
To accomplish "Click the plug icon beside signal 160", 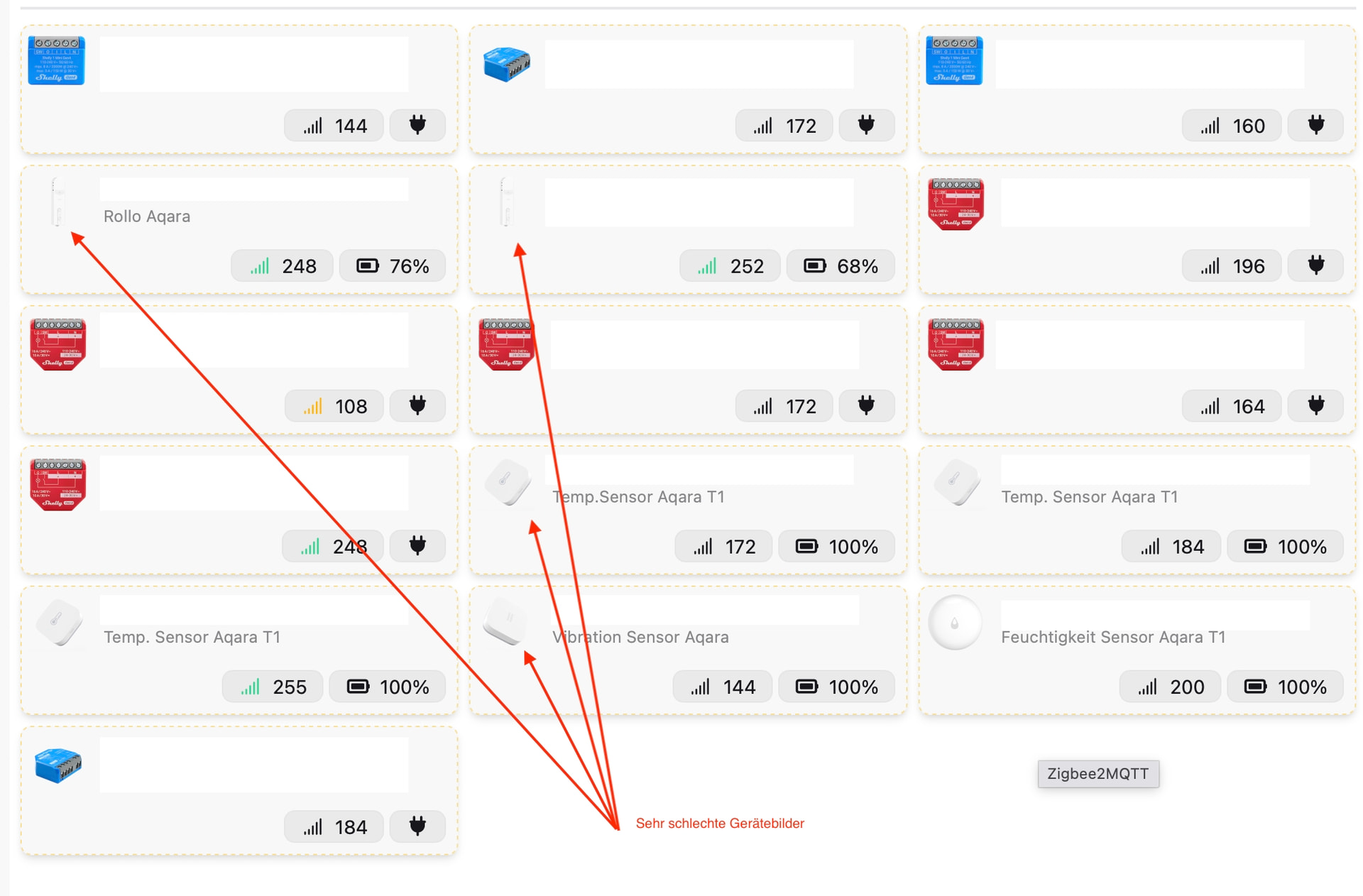I will point(1316,126).
